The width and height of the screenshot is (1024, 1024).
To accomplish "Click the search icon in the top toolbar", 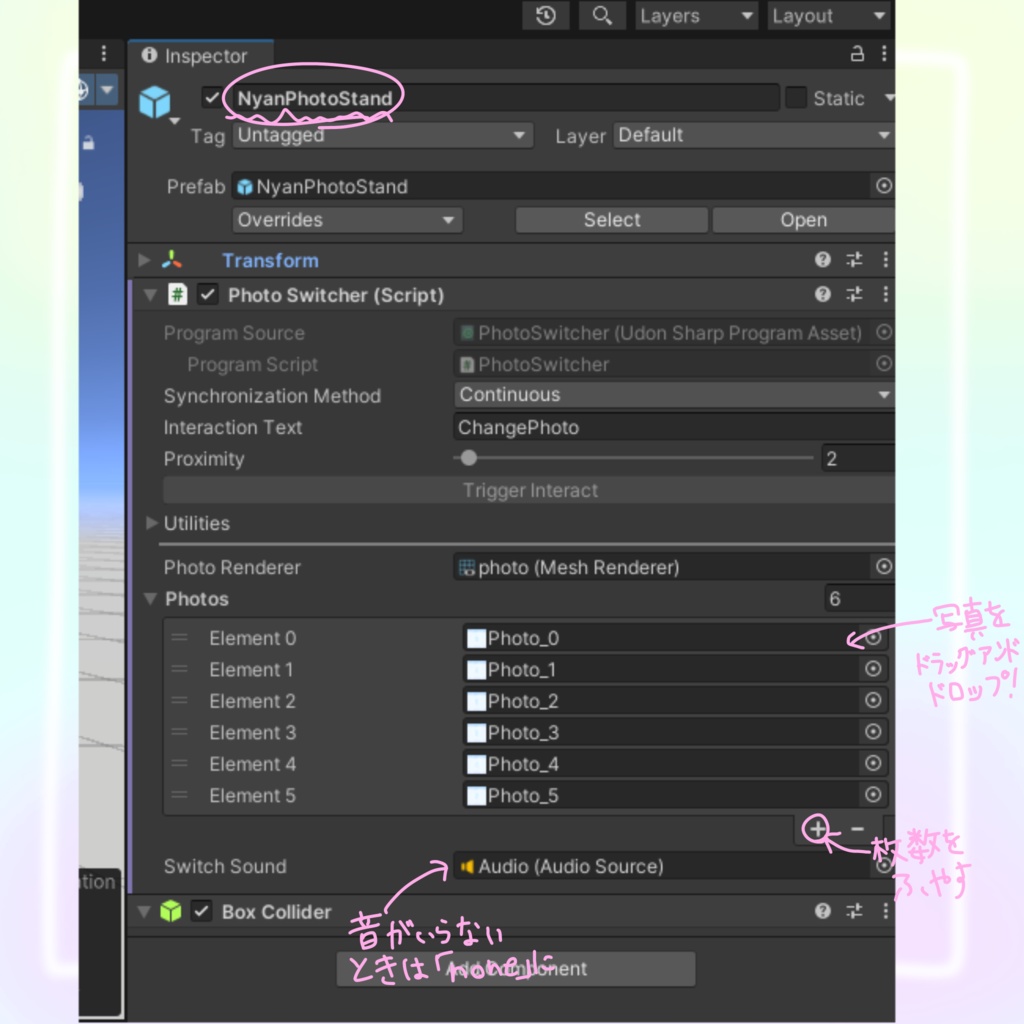I will point(601,16).
